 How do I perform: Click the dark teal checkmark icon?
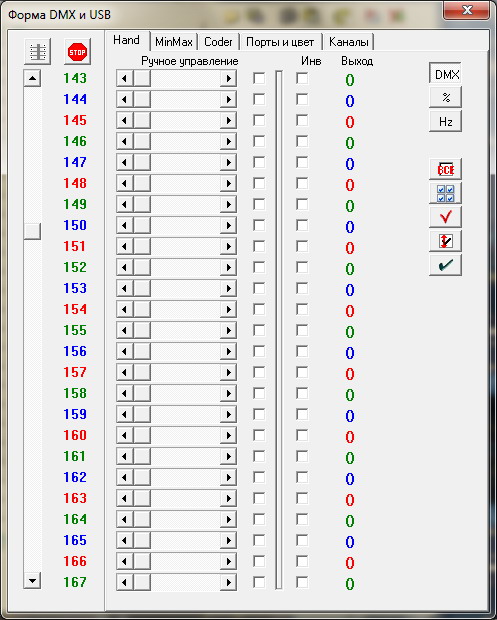pyautogui.click(x=445, y=265)
